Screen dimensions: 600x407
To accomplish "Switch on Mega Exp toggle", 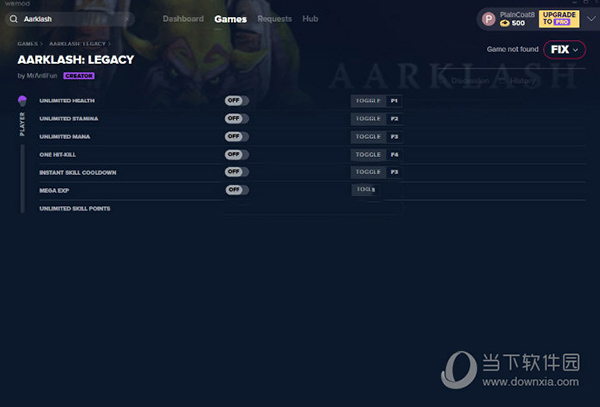I will (236, 190).
